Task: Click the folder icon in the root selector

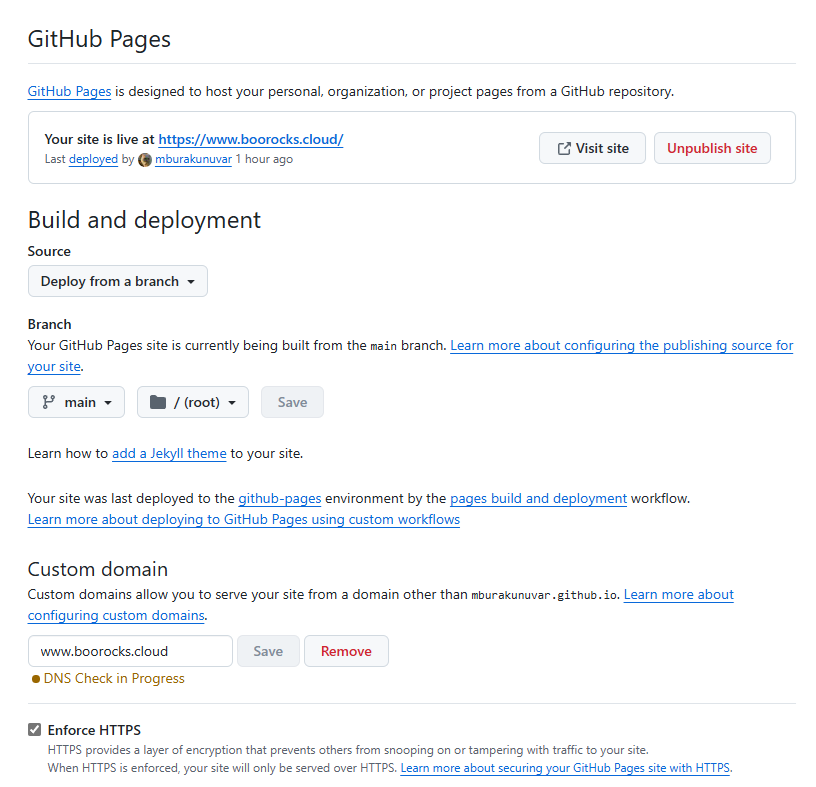Action: coord(158,401)
